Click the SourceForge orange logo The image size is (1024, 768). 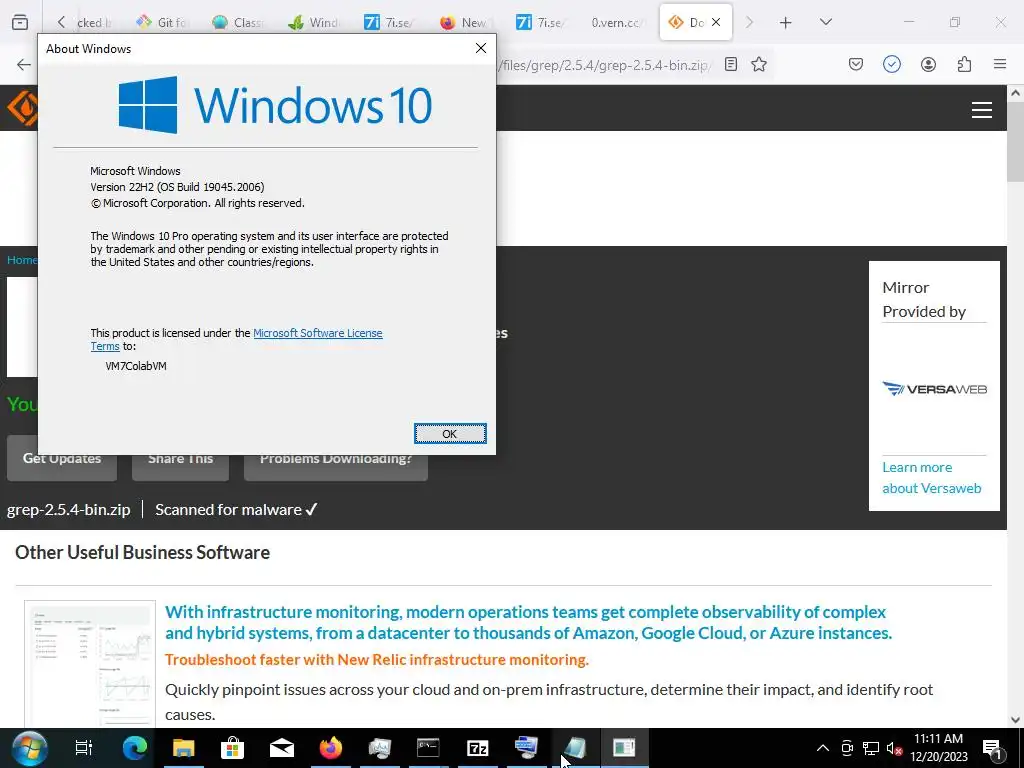click(x=22, y=108)
